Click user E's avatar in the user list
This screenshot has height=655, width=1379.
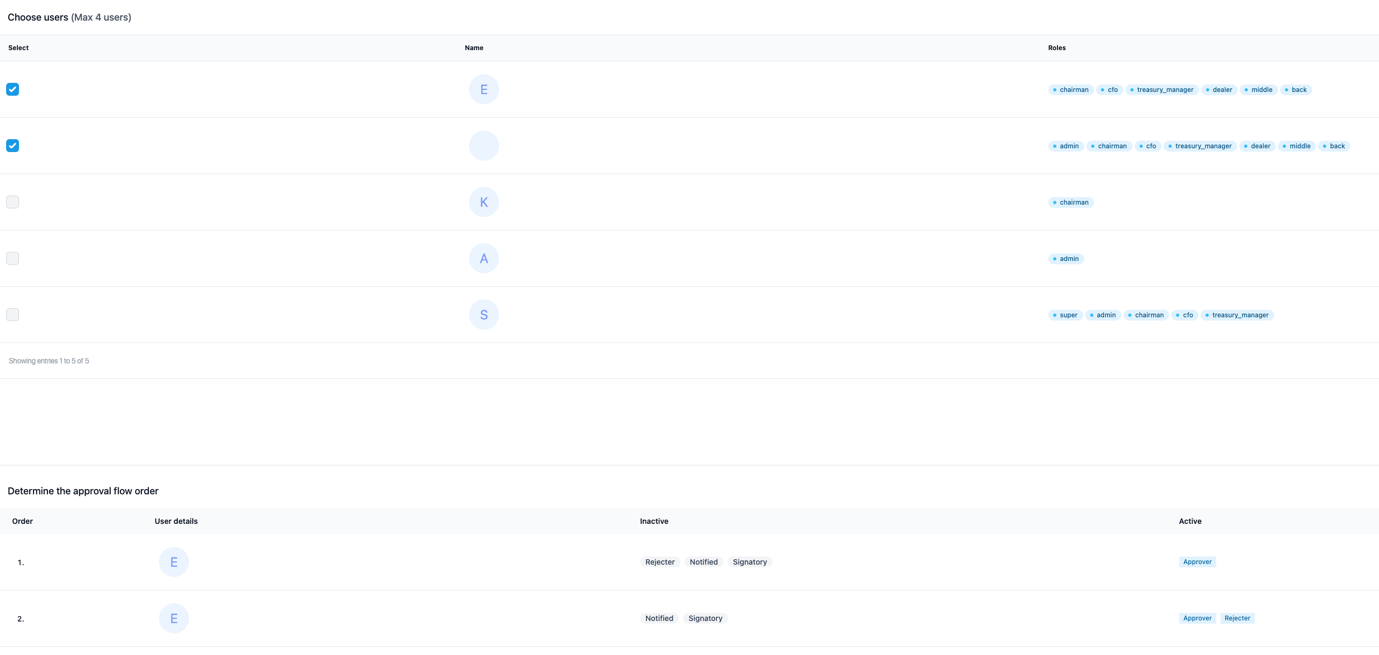tap(483, 88)
